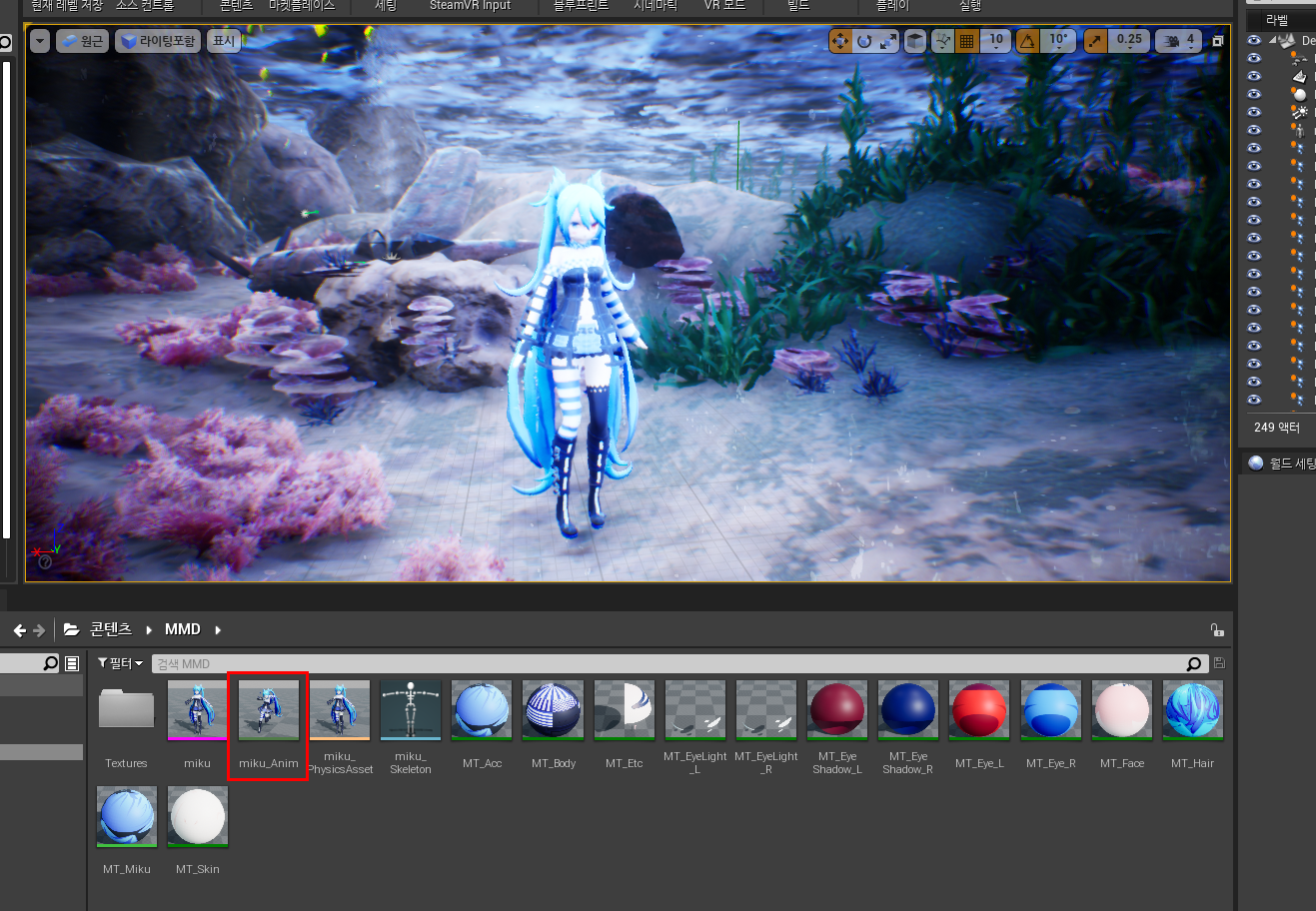Open the 필터 filters dropdown
This screenshot has width=1316, height=911.
(x=120, y=663)
